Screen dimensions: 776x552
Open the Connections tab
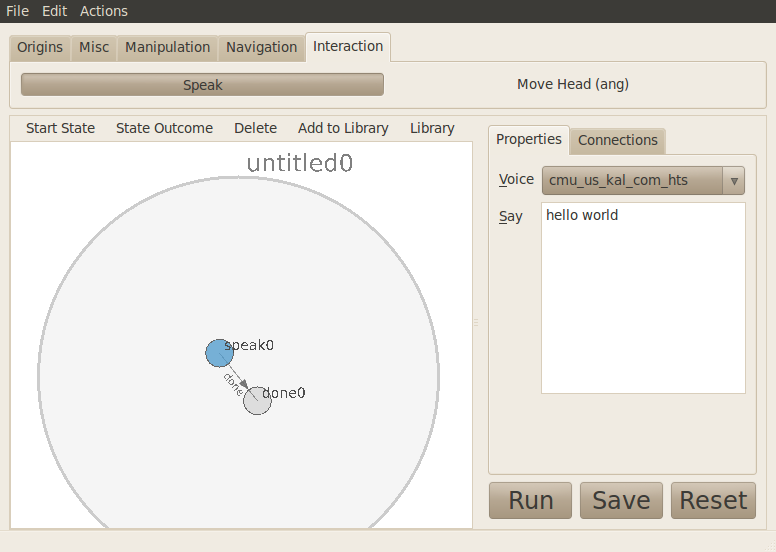coord(617,140)
